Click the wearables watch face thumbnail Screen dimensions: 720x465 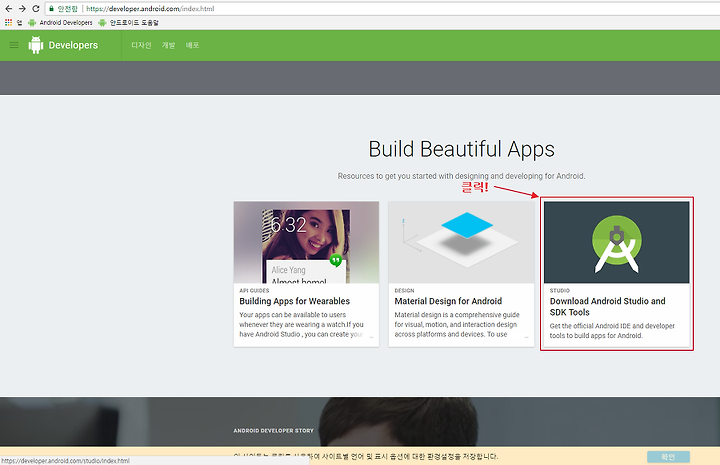(x=306, y=242)
